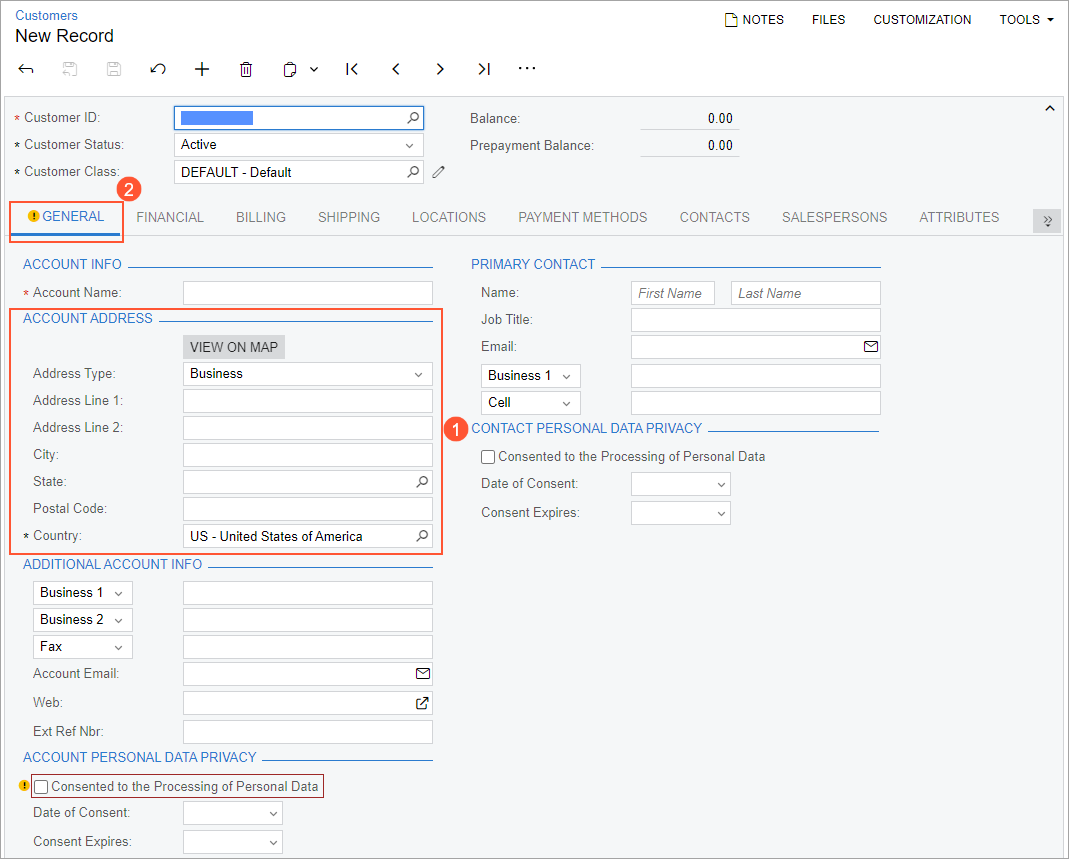Open the Payment Methods tab

tap(582, 217)
